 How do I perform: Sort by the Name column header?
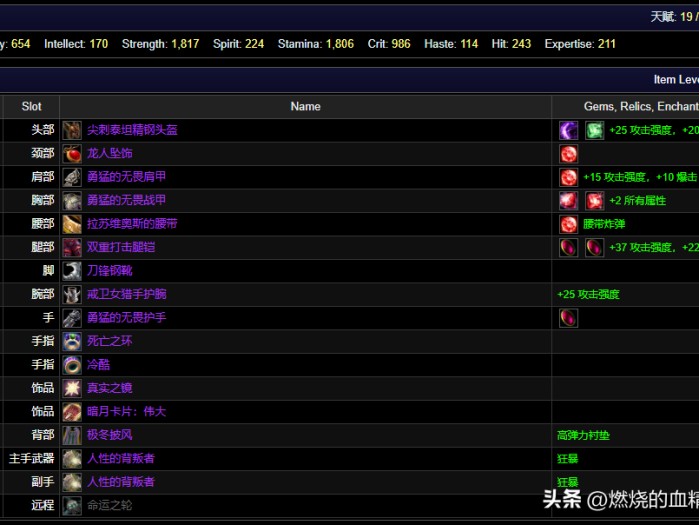pyautogui.click(x=305, y=106)
